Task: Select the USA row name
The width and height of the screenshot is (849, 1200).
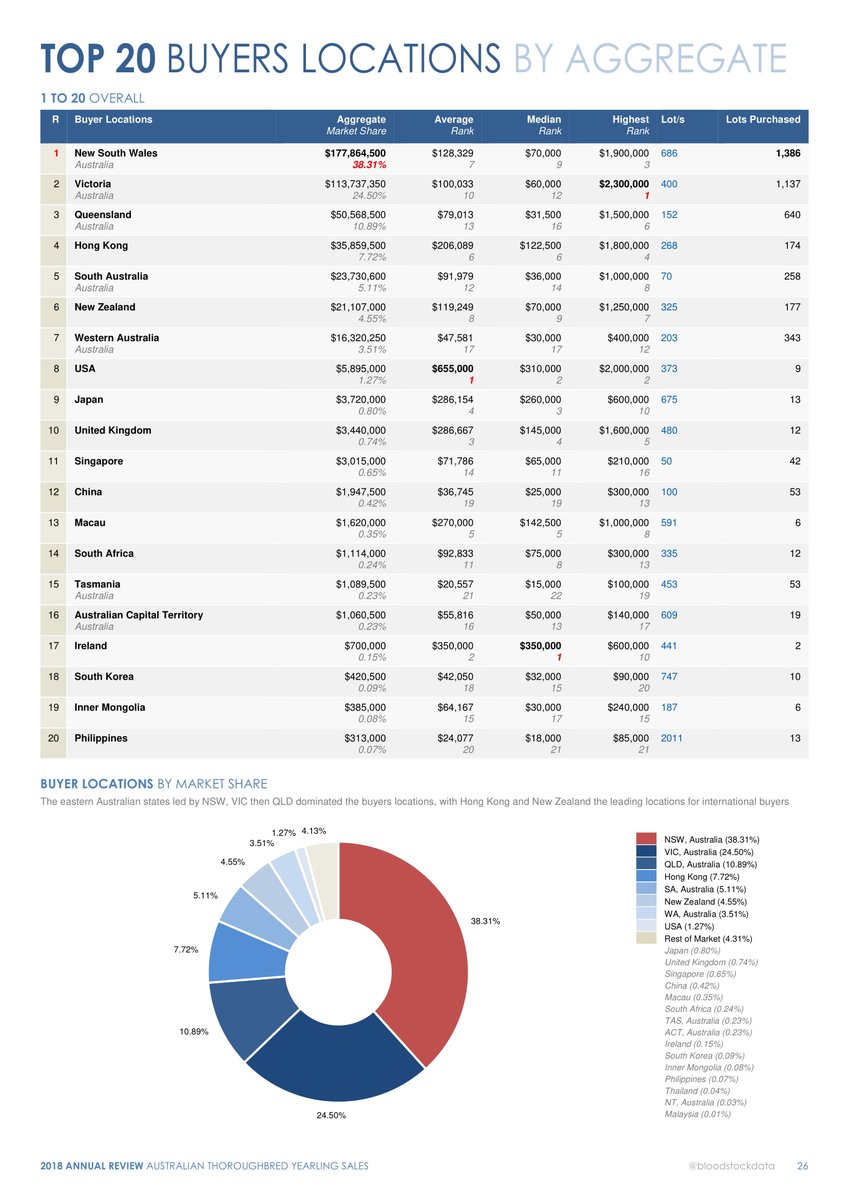Action: 86,368
